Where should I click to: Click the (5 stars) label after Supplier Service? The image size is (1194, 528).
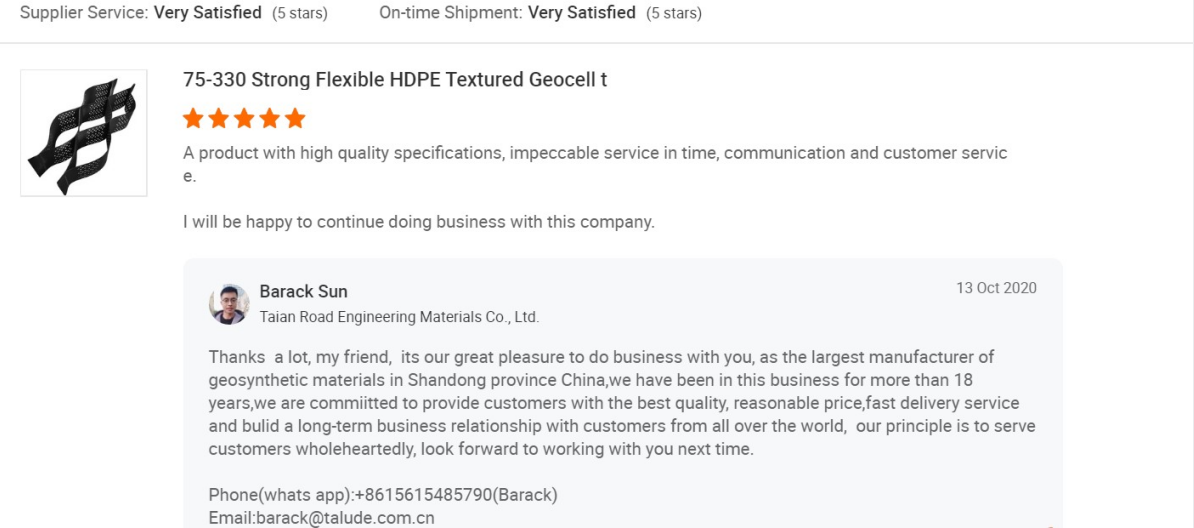300,14
